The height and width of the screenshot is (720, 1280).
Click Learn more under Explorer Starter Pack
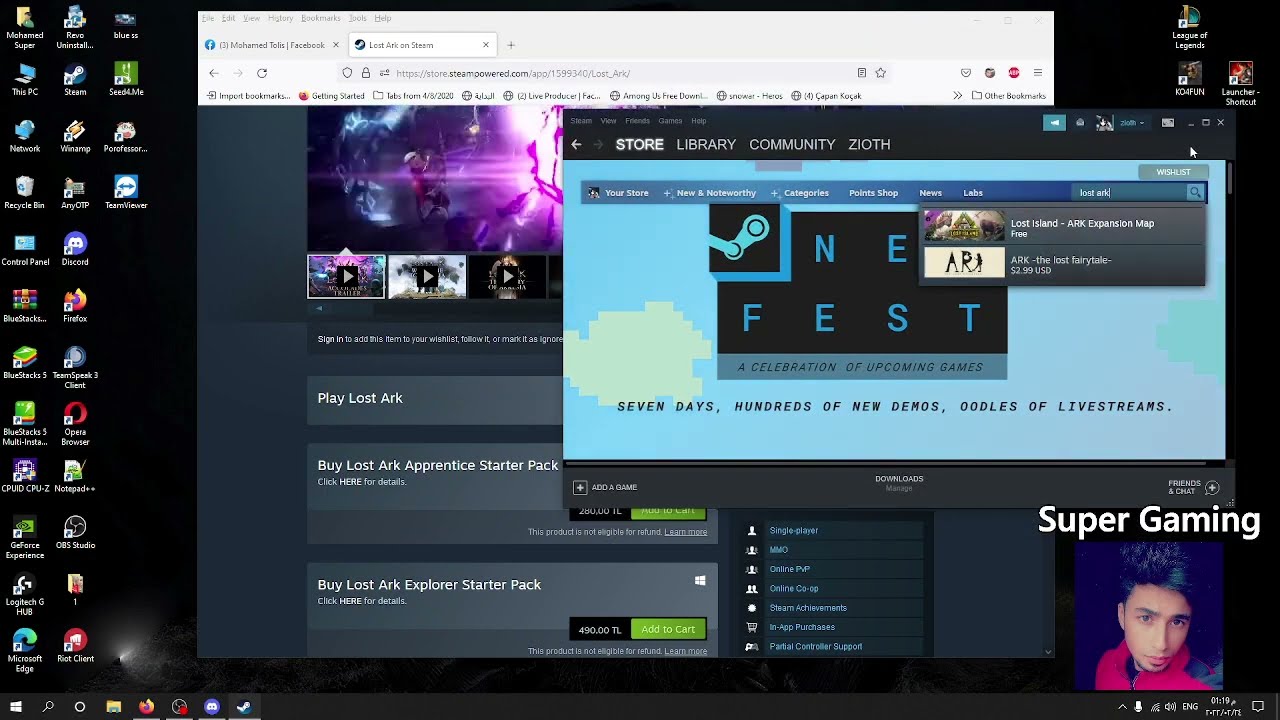[686, 652]
